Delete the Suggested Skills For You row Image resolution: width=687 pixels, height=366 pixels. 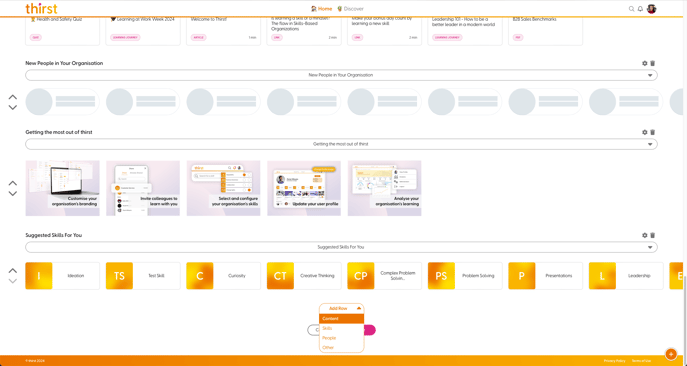coord(652,235)
